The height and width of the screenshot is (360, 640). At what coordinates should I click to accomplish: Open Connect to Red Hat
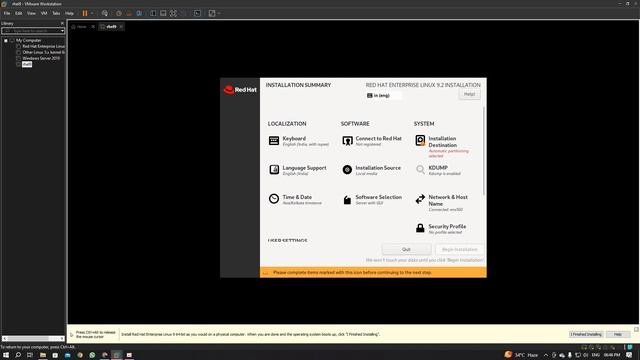tap(372, 141)
